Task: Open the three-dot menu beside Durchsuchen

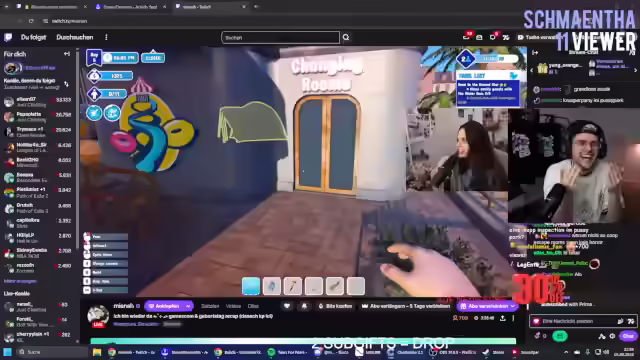Action: tap(106, 37)
